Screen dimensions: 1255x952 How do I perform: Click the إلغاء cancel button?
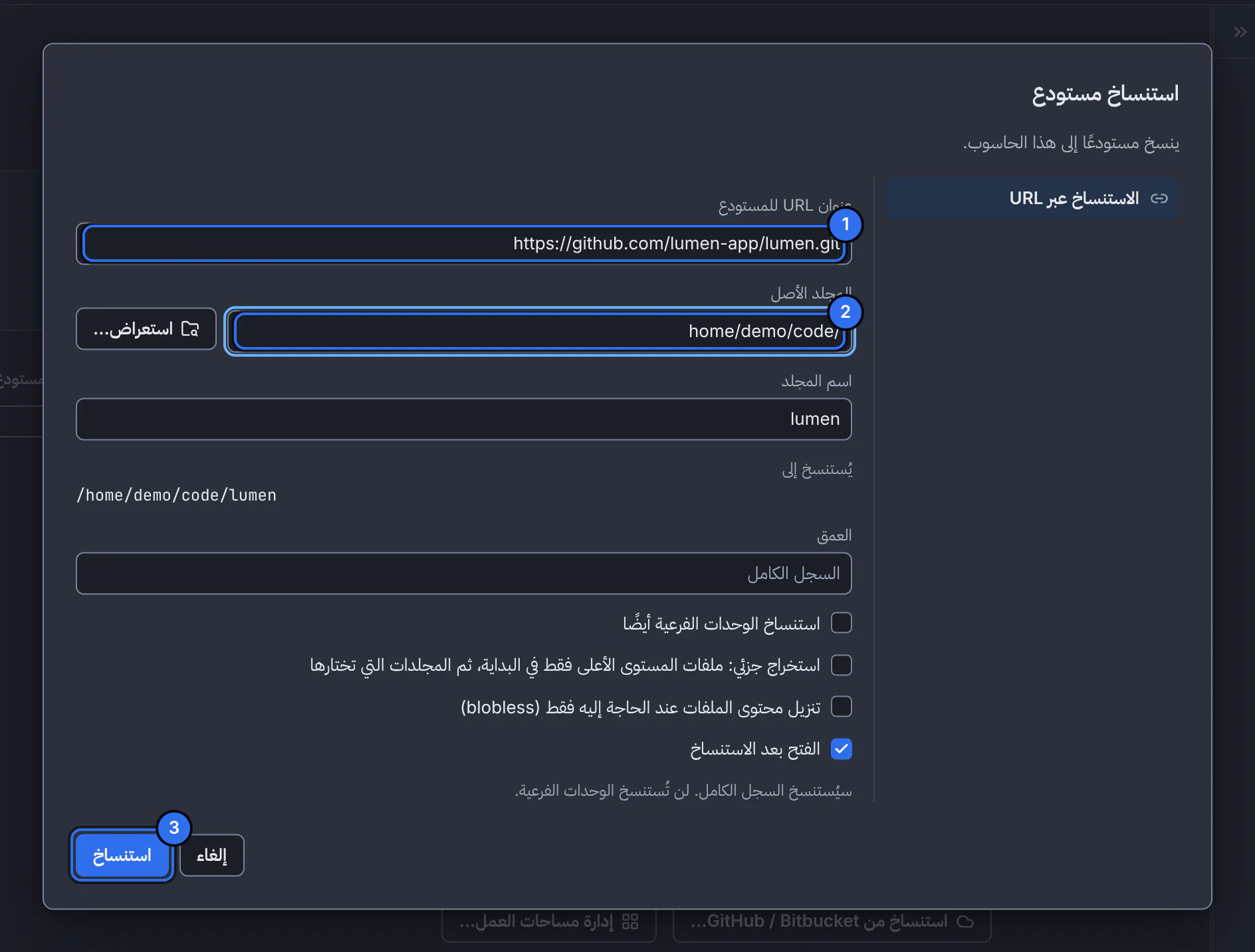(212, 856)
